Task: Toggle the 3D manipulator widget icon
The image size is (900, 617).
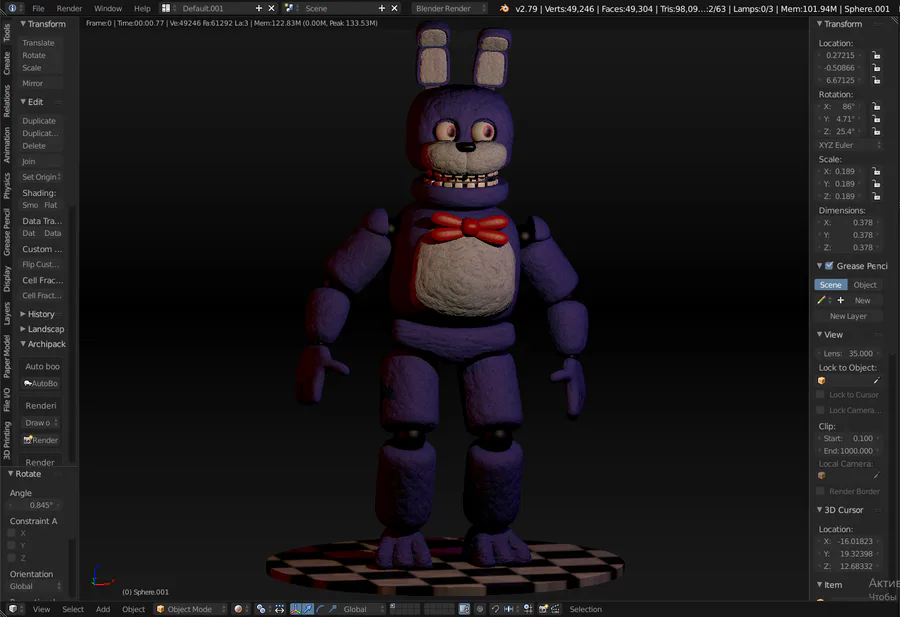Action: 296,609
